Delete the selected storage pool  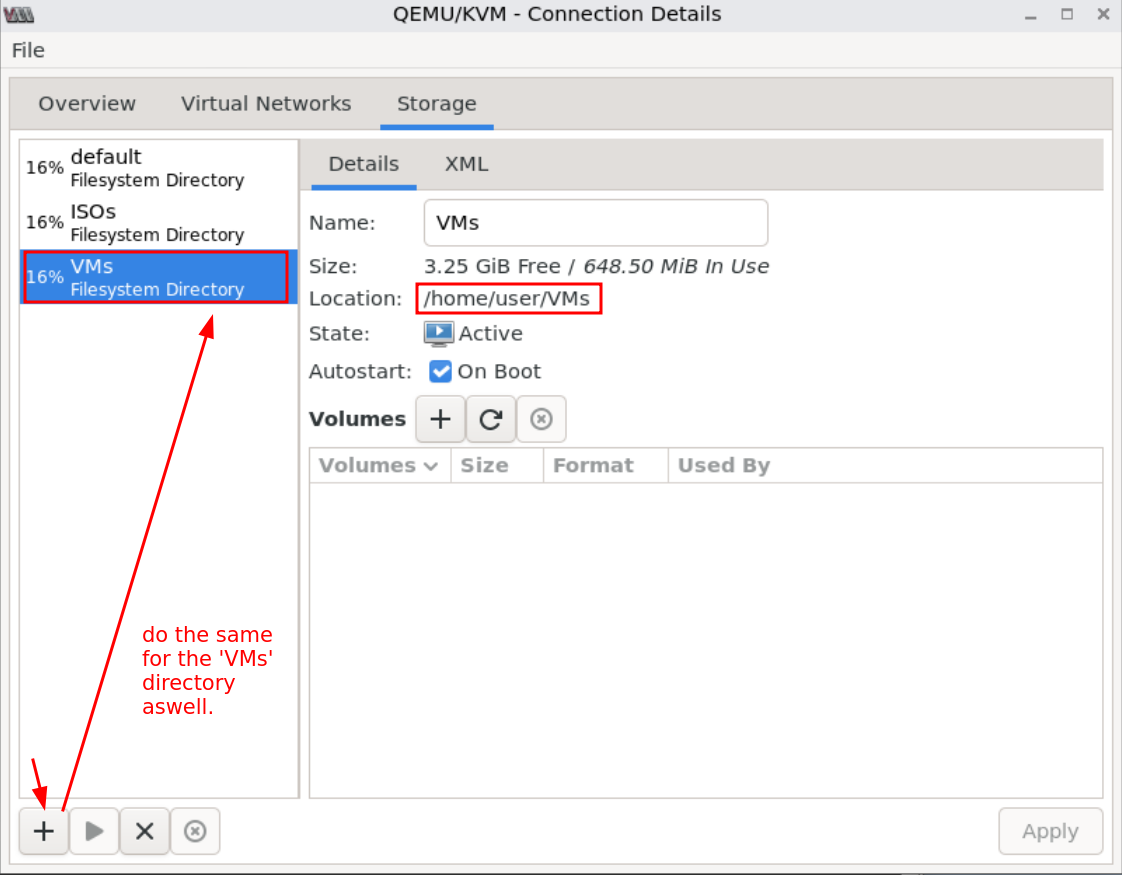coord(195,831)
